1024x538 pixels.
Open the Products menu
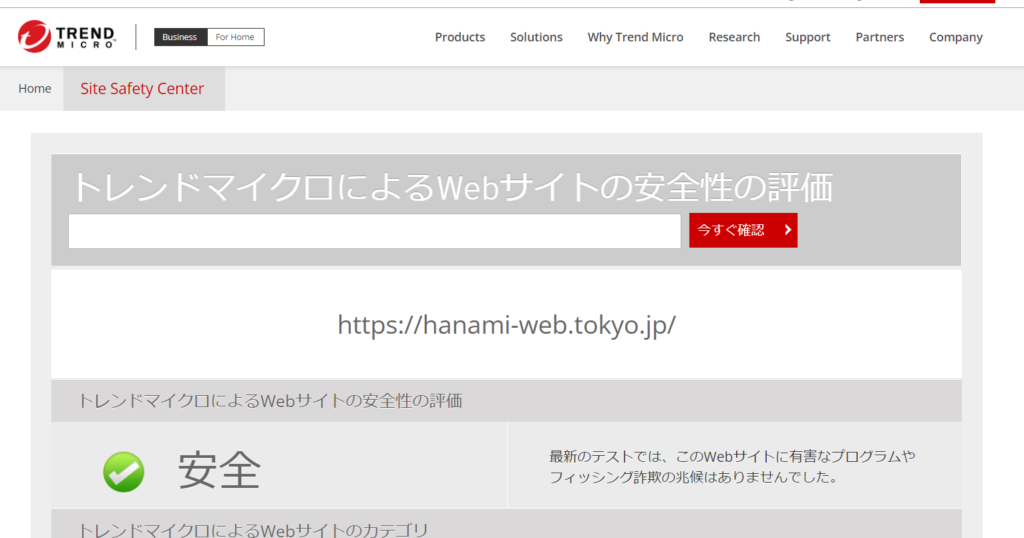(x=460, y=37)
